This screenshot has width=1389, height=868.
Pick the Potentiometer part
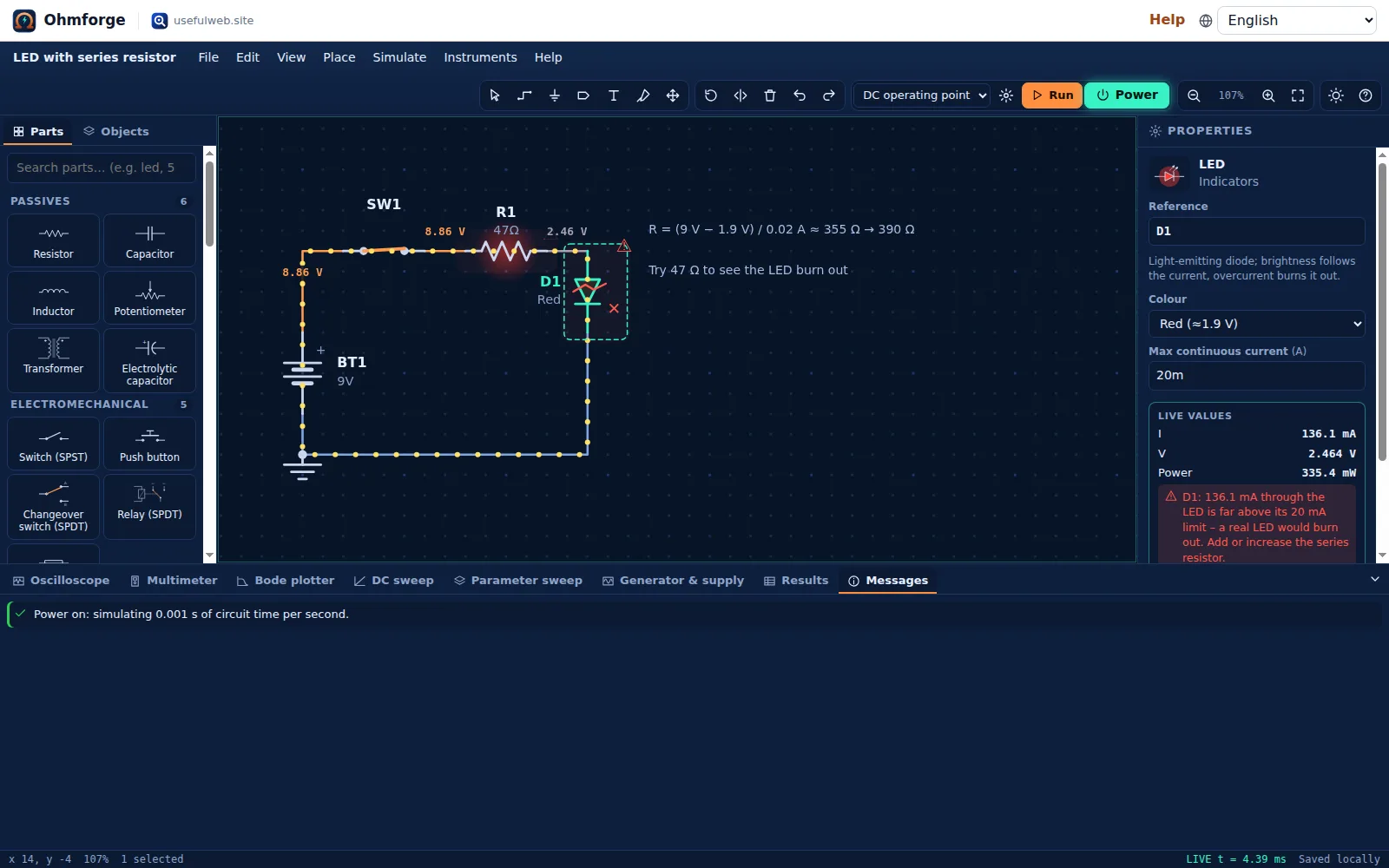[149, 298]
